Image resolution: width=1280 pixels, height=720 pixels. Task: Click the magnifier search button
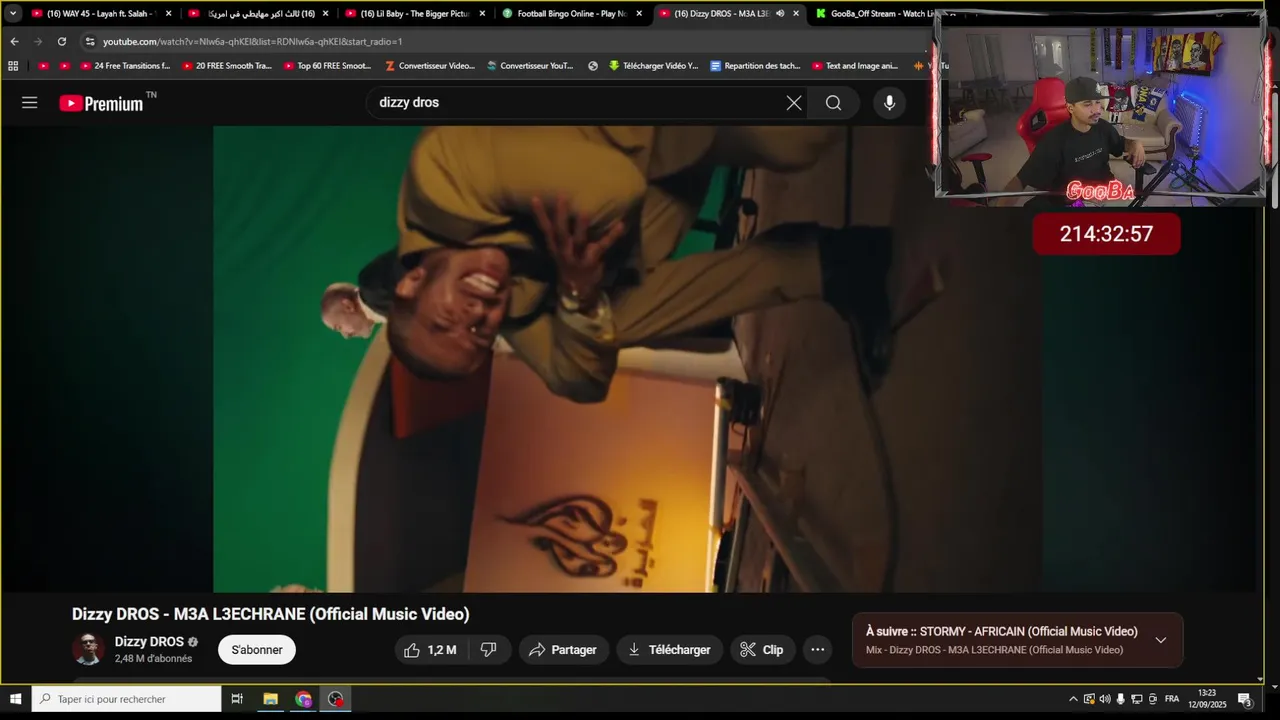(x=833, y=102)
